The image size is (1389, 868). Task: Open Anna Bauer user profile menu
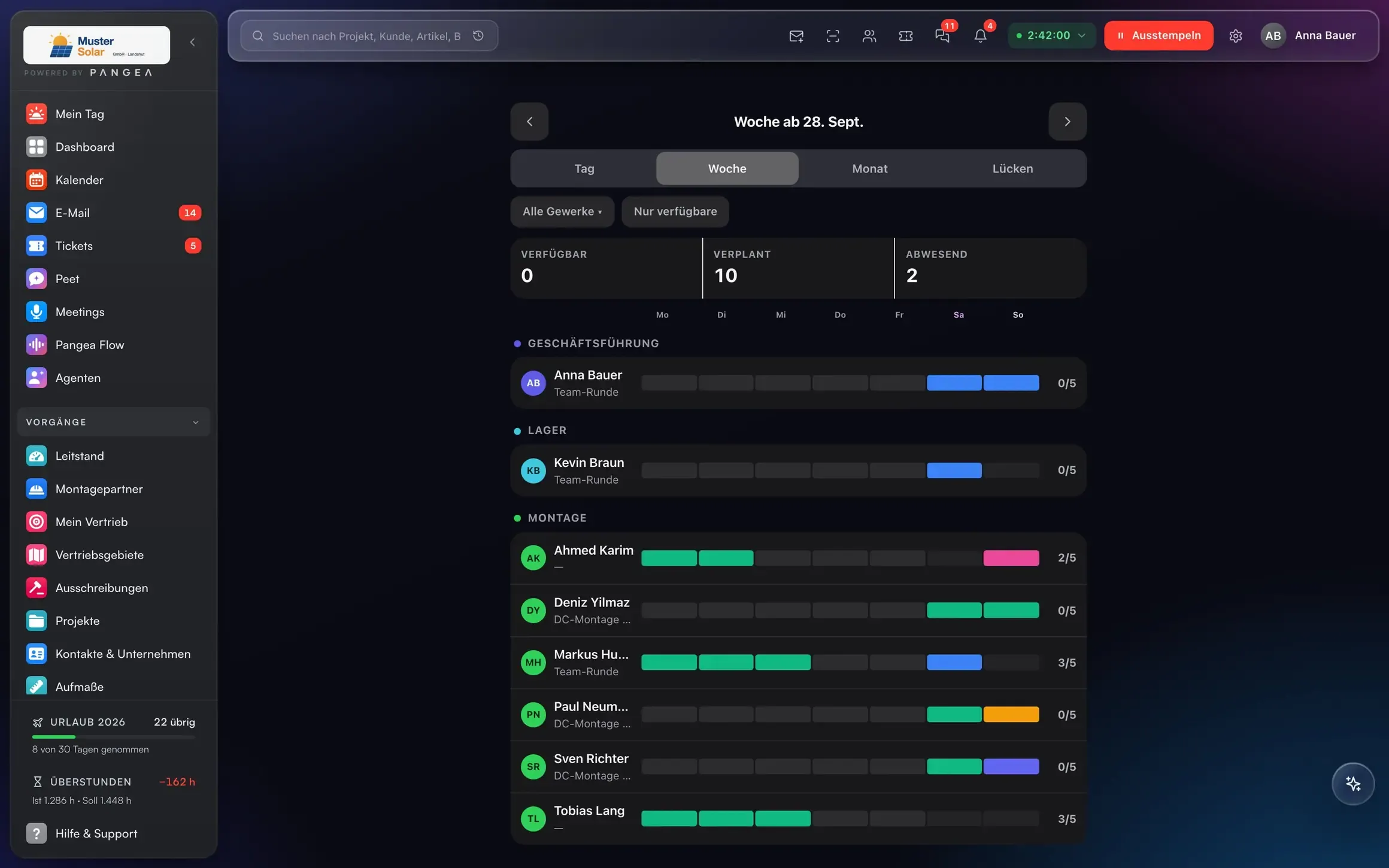1309,35
